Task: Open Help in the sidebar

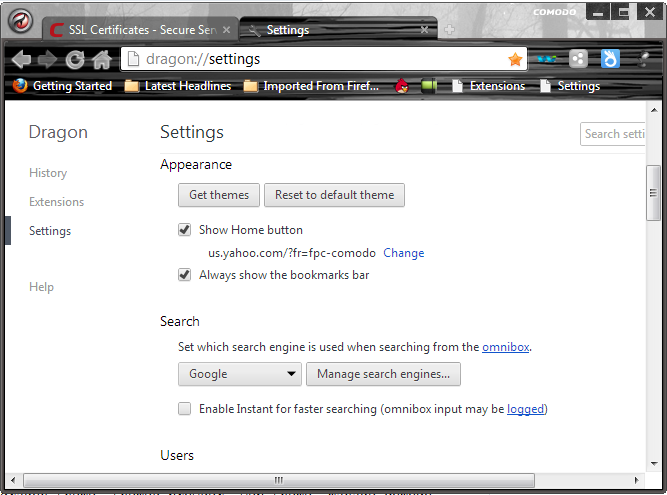Action: (41, 287)
